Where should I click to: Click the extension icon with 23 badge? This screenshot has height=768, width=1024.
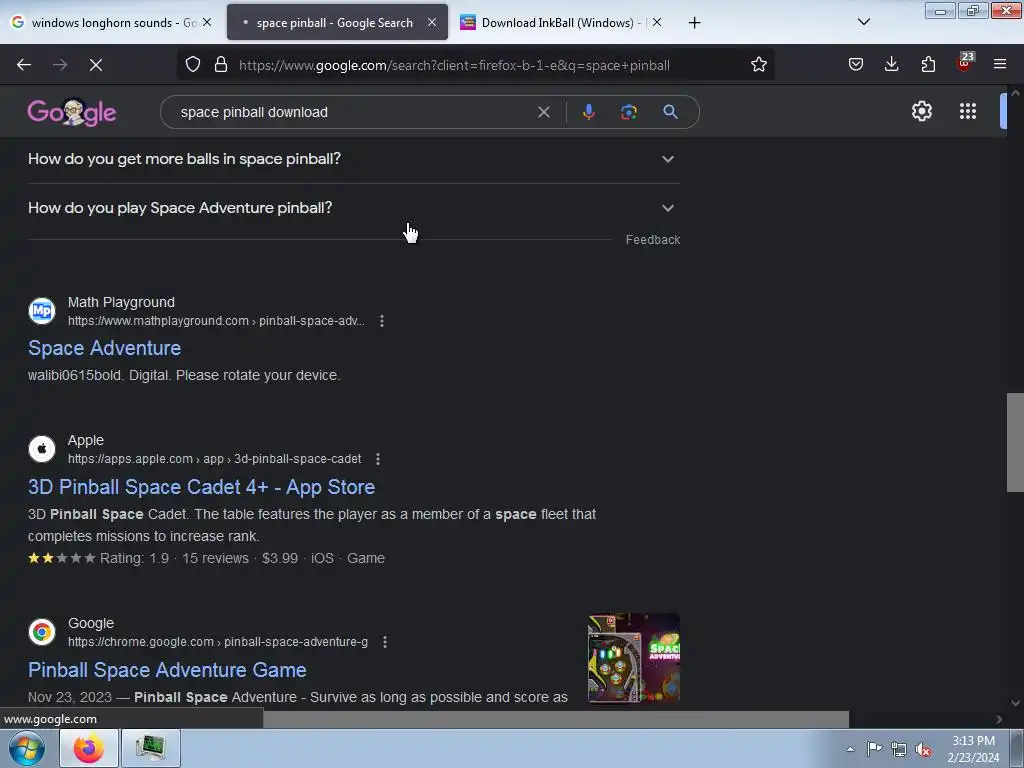pyautogui.click(x=965, y=63)
